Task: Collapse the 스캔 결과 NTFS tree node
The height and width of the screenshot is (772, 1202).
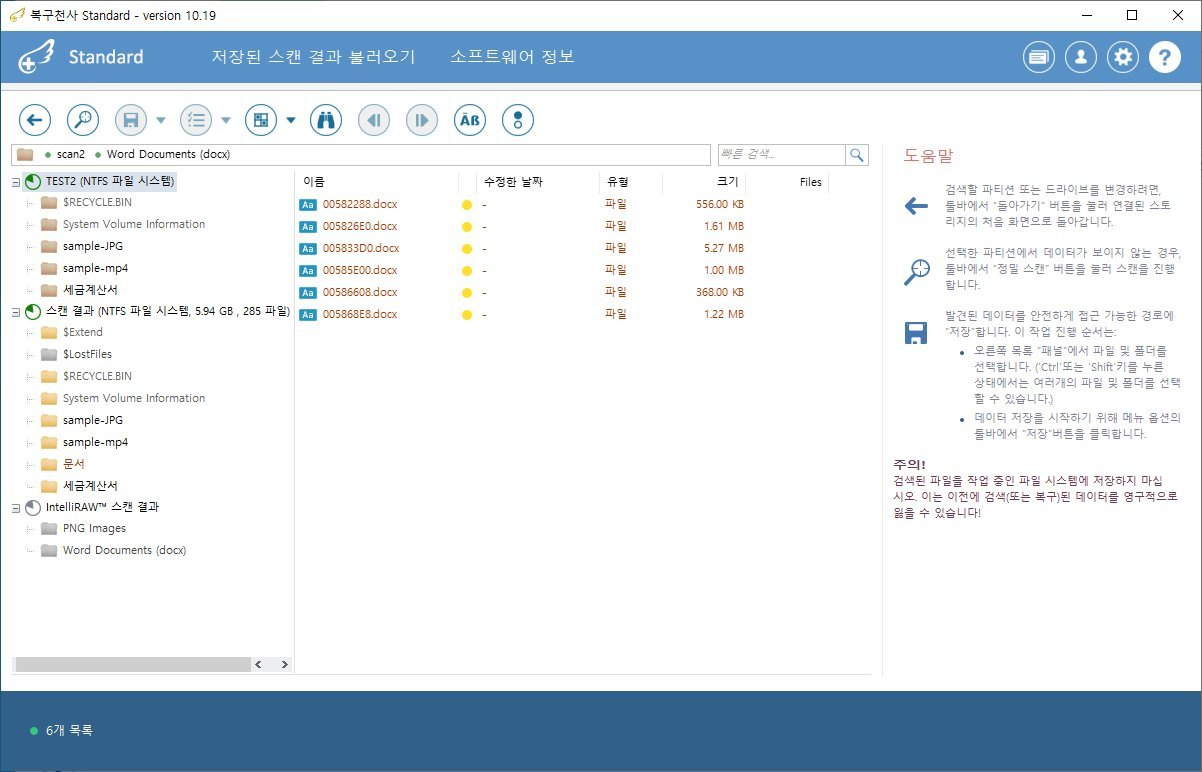Action: pos(16,312)
